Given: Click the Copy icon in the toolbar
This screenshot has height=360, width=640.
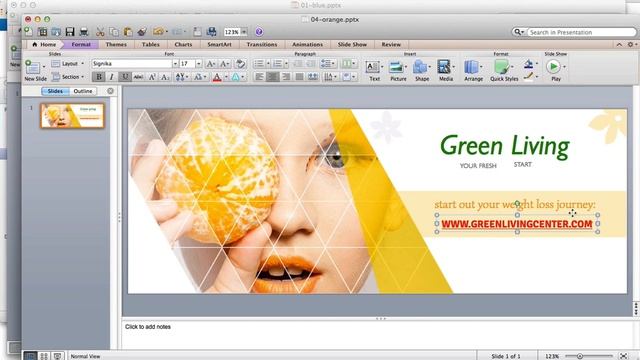Looking at the screenshot, I should (x=114, y=32).
